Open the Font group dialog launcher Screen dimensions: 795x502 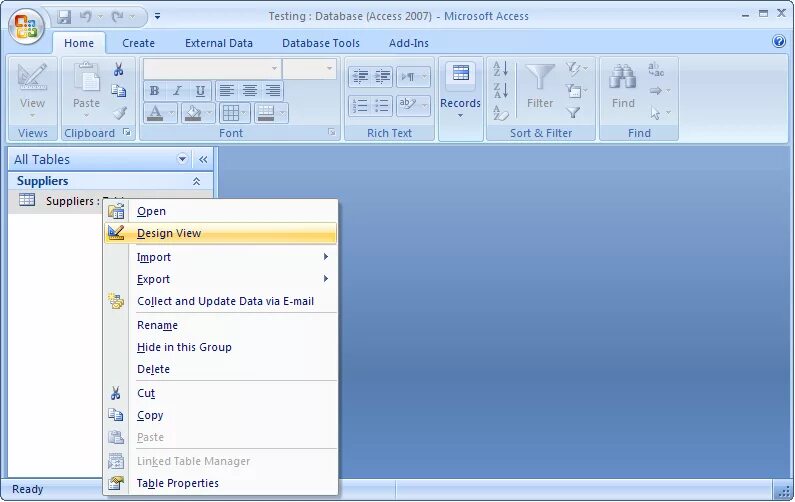point(332,132)
